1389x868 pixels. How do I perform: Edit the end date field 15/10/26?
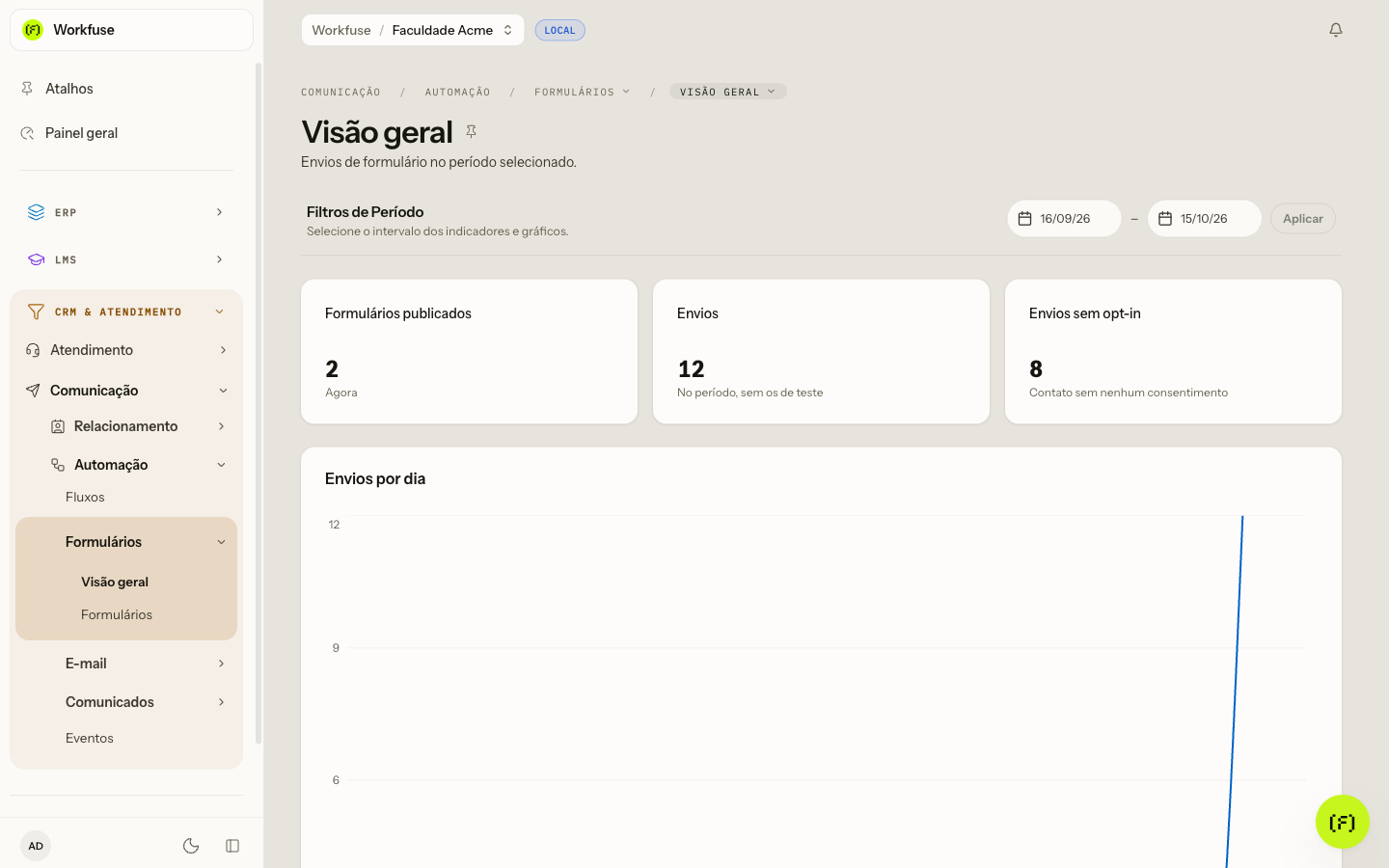click(1204, 219)
